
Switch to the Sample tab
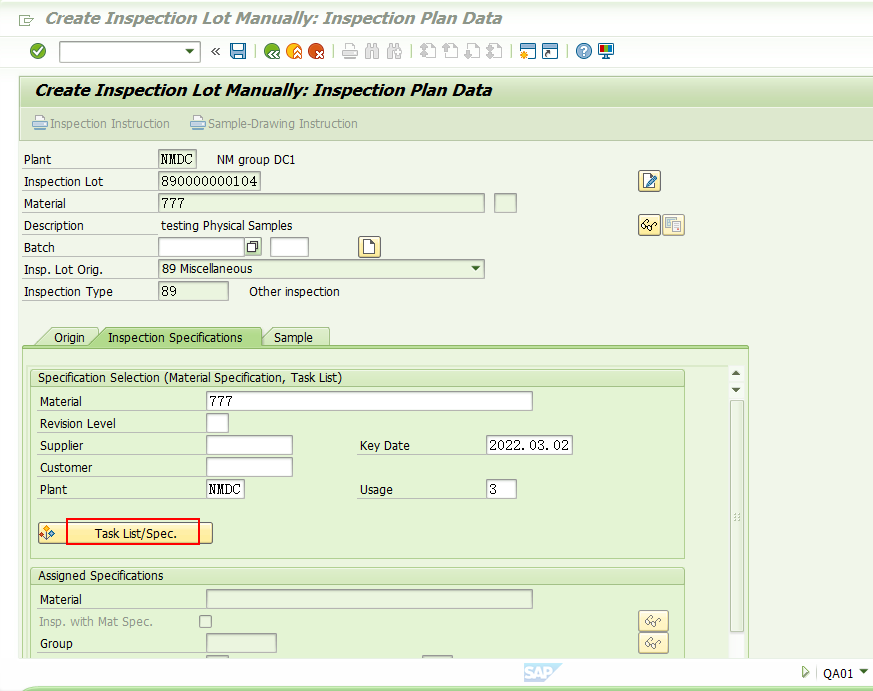click(293, 337)
